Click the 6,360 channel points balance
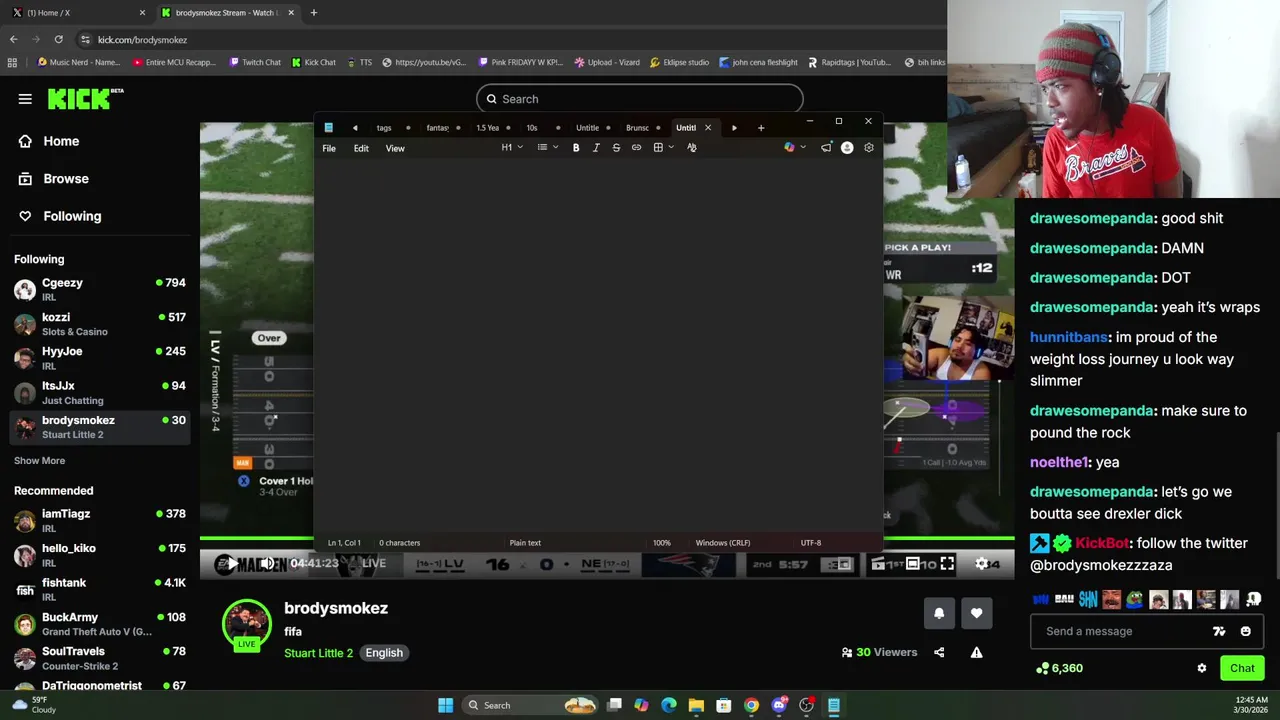1280x720 pixels. (x=1060, y=668)
